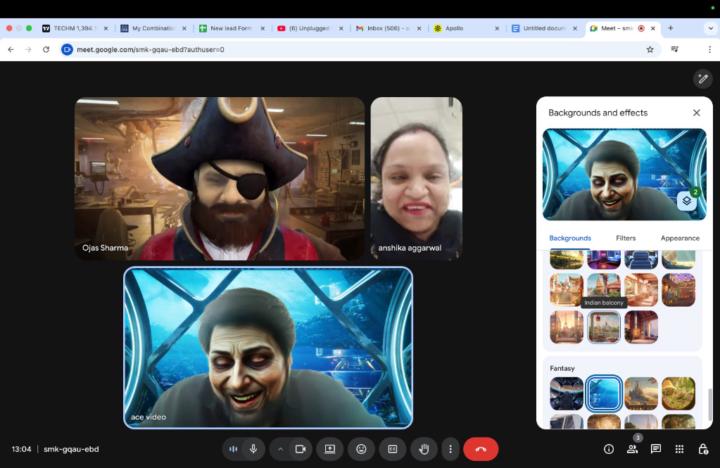Screen dimensions: 720x468
Task: Close the Backgrounds and effects panel
Action: coord(696,113)
